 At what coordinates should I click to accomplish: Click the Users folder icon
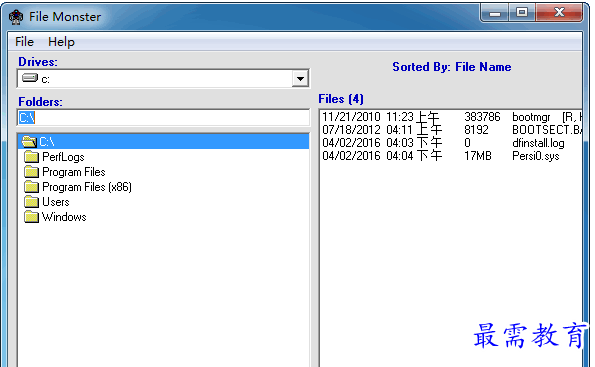31,202
